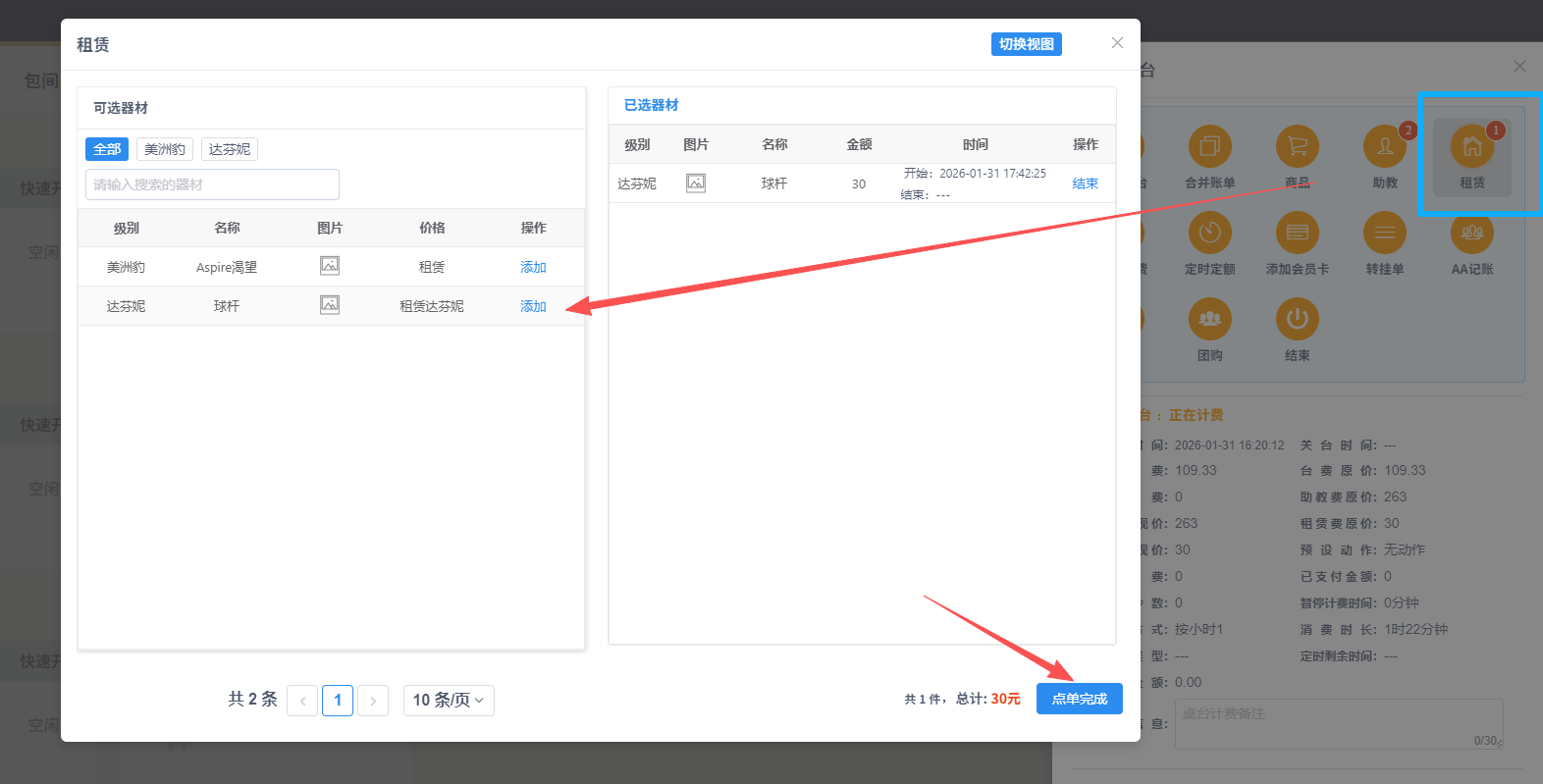The image size is (1543, 784).
Task: Click the 30 amount cell in selected row
Action: [x=859, y=183]
